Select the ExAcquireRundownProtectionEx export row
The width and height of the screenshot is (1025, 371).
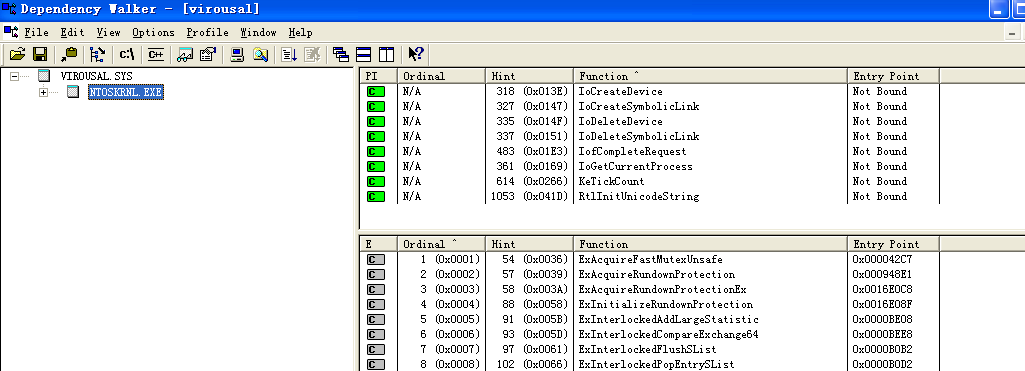point(650,289)
